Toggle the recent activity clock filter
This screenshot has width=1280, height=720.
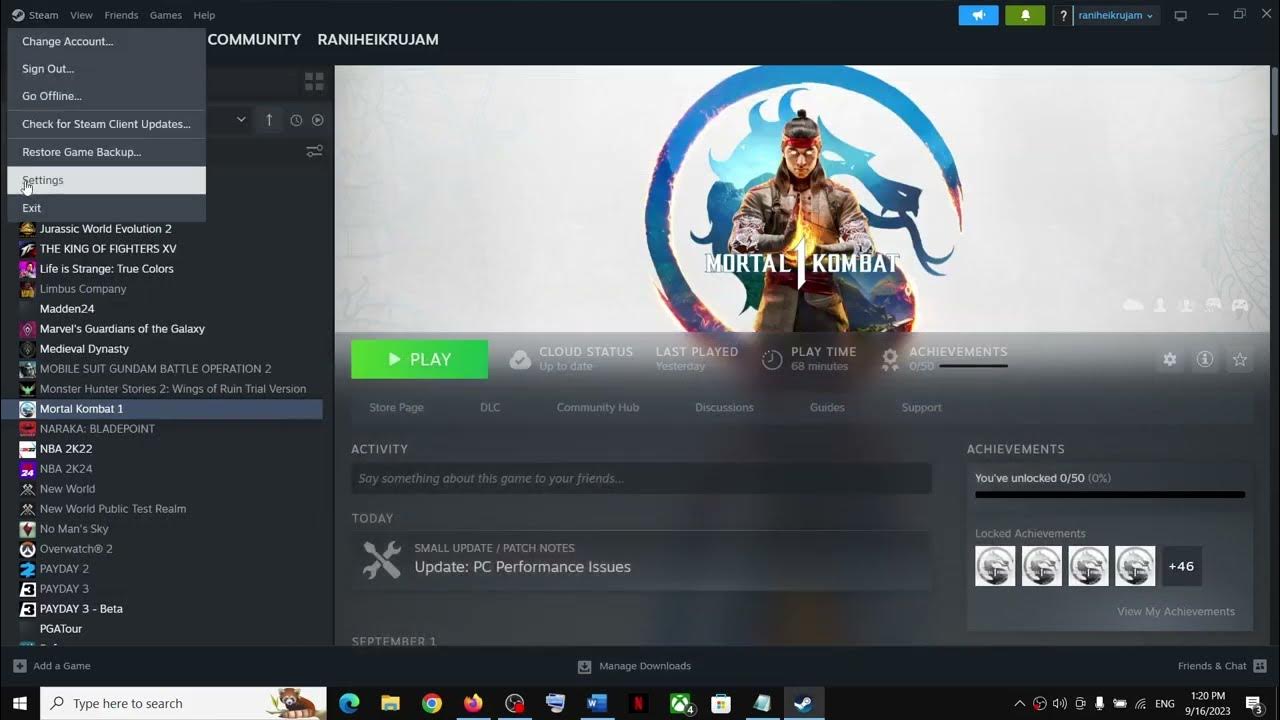pos(296,120)
